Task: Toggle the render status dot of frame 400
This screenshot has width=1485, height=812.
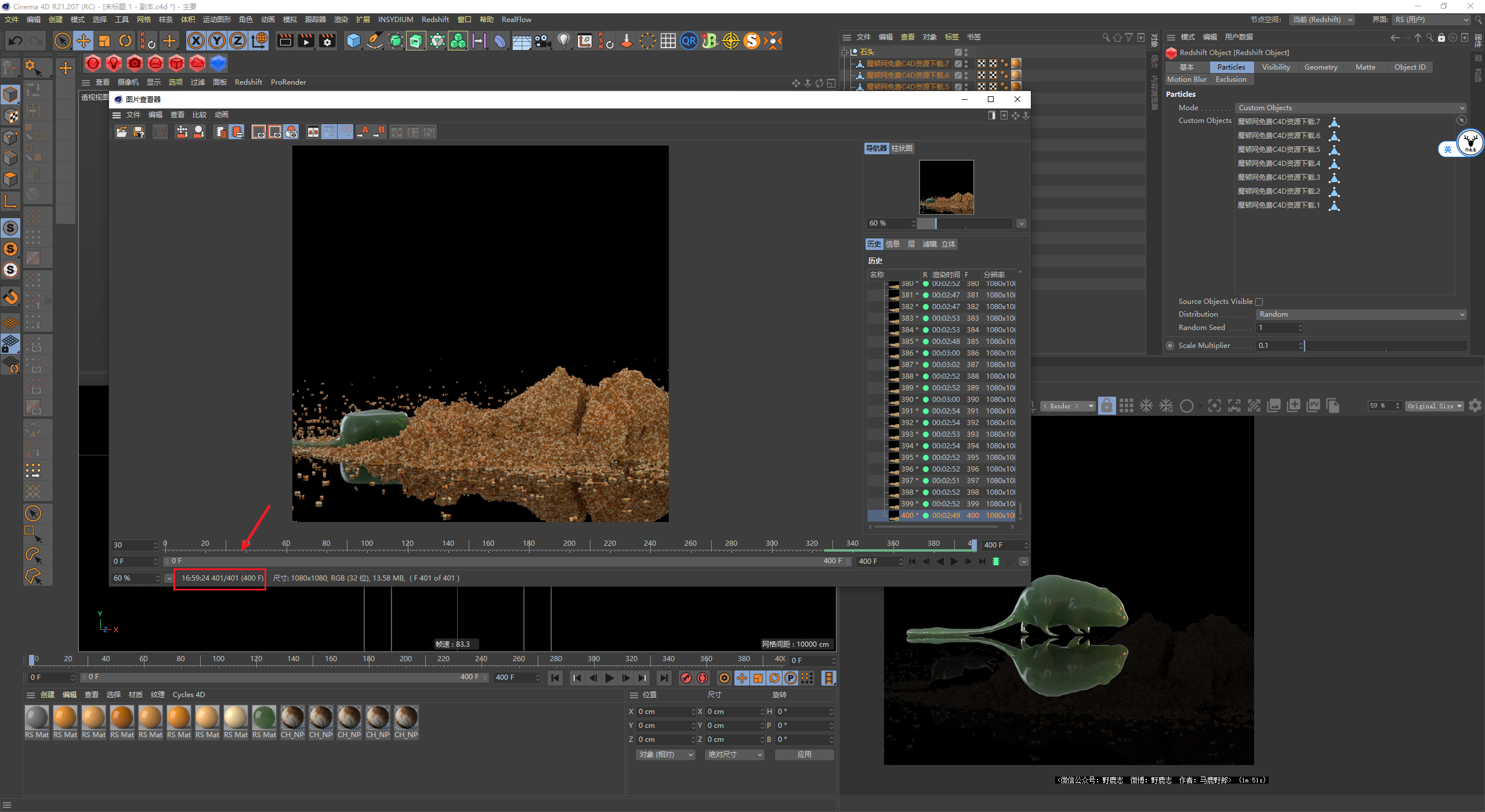Action: tap(926, 516)
